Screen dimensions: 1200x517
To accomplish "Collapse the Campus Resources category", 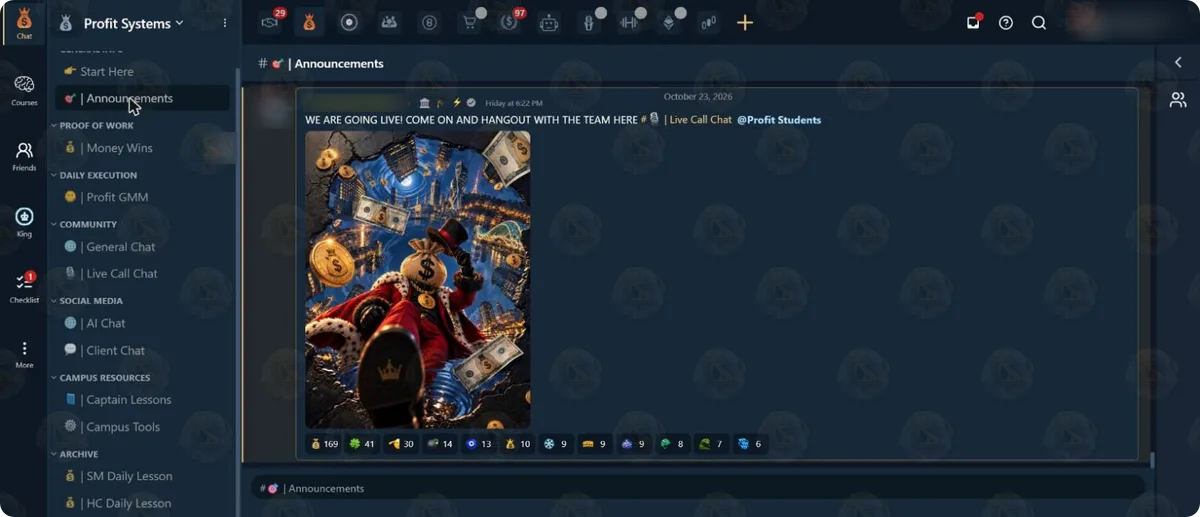I will (x=100, y=378).
